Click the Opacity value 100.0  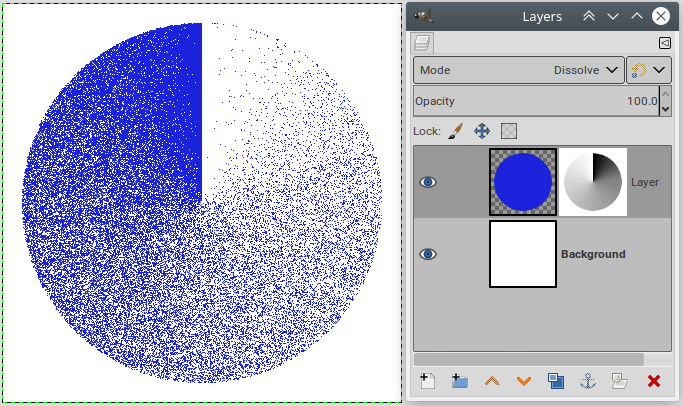click(x=642, y=101)
